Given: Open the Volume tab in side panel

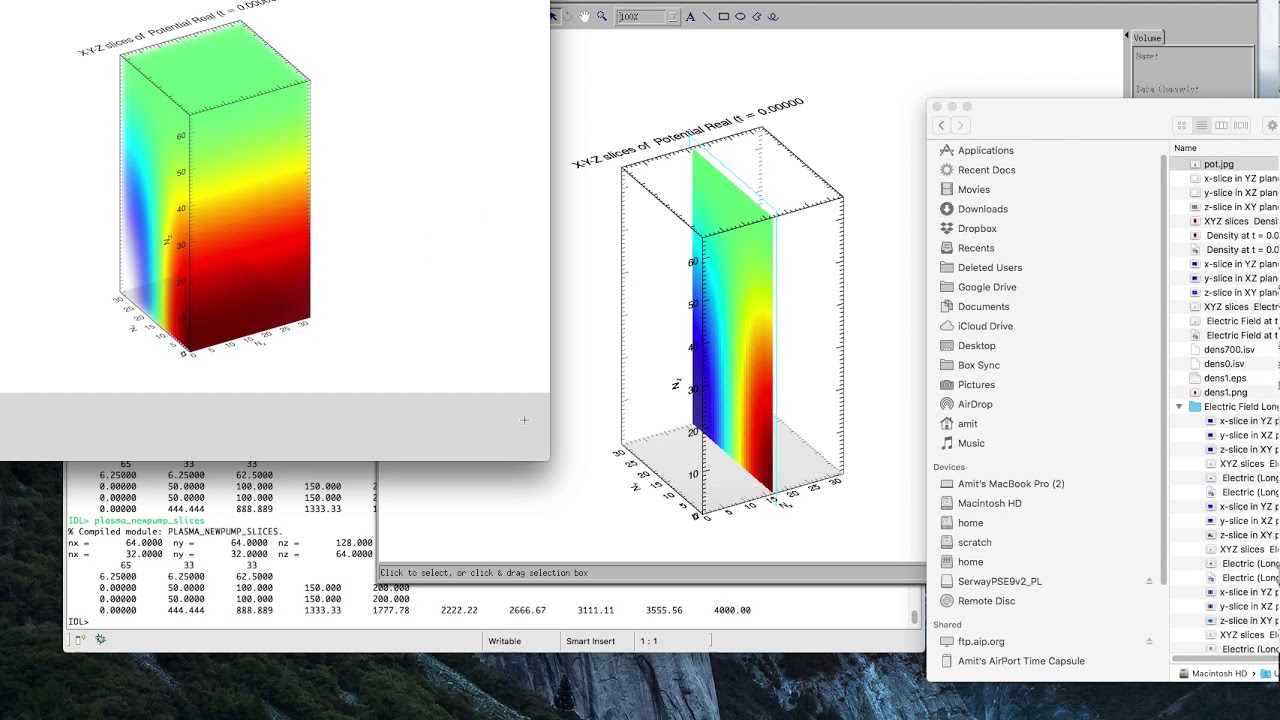Looking at the screenshot, I should point(1147,38).
